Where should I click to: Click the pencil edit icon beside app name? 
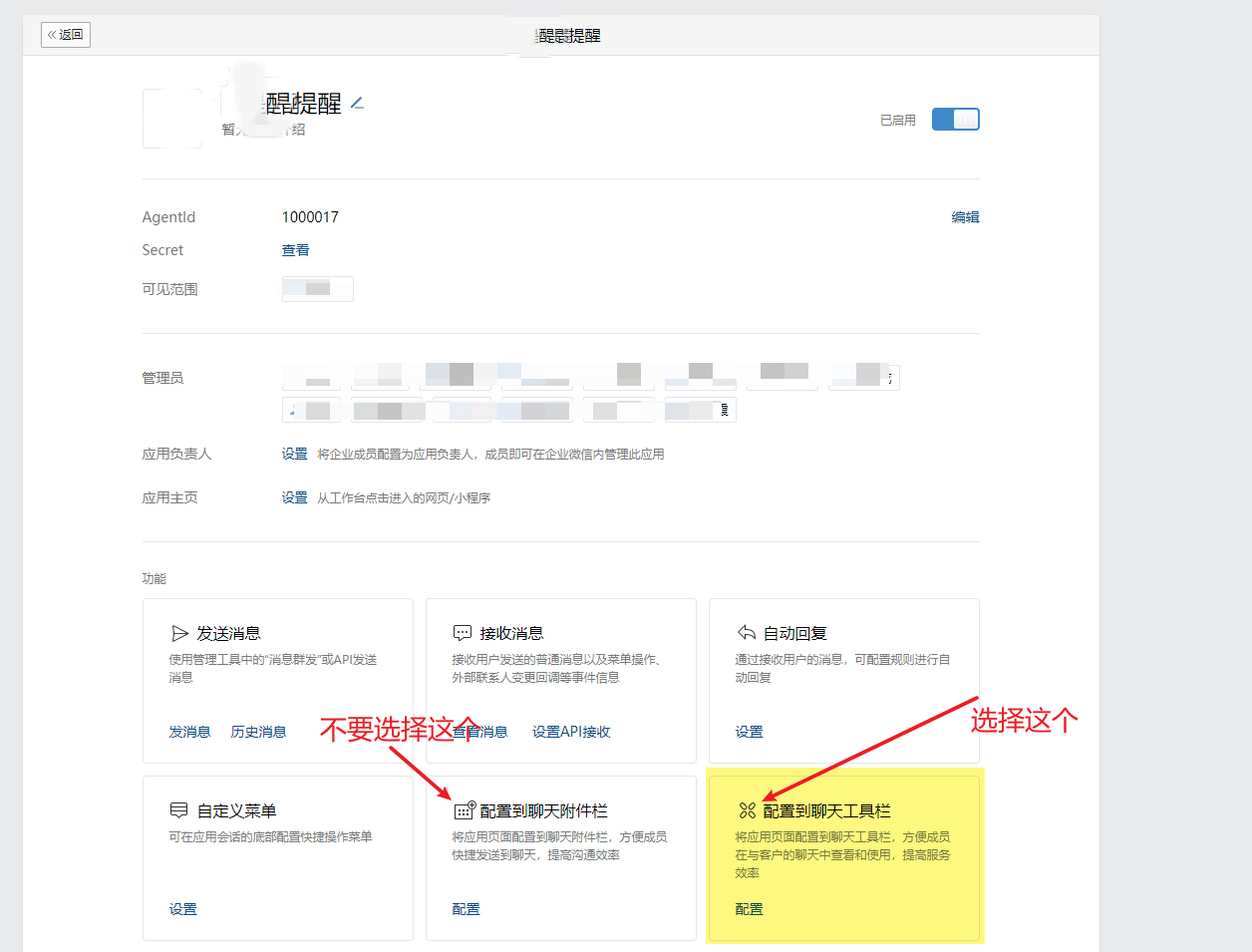point(358,103)
